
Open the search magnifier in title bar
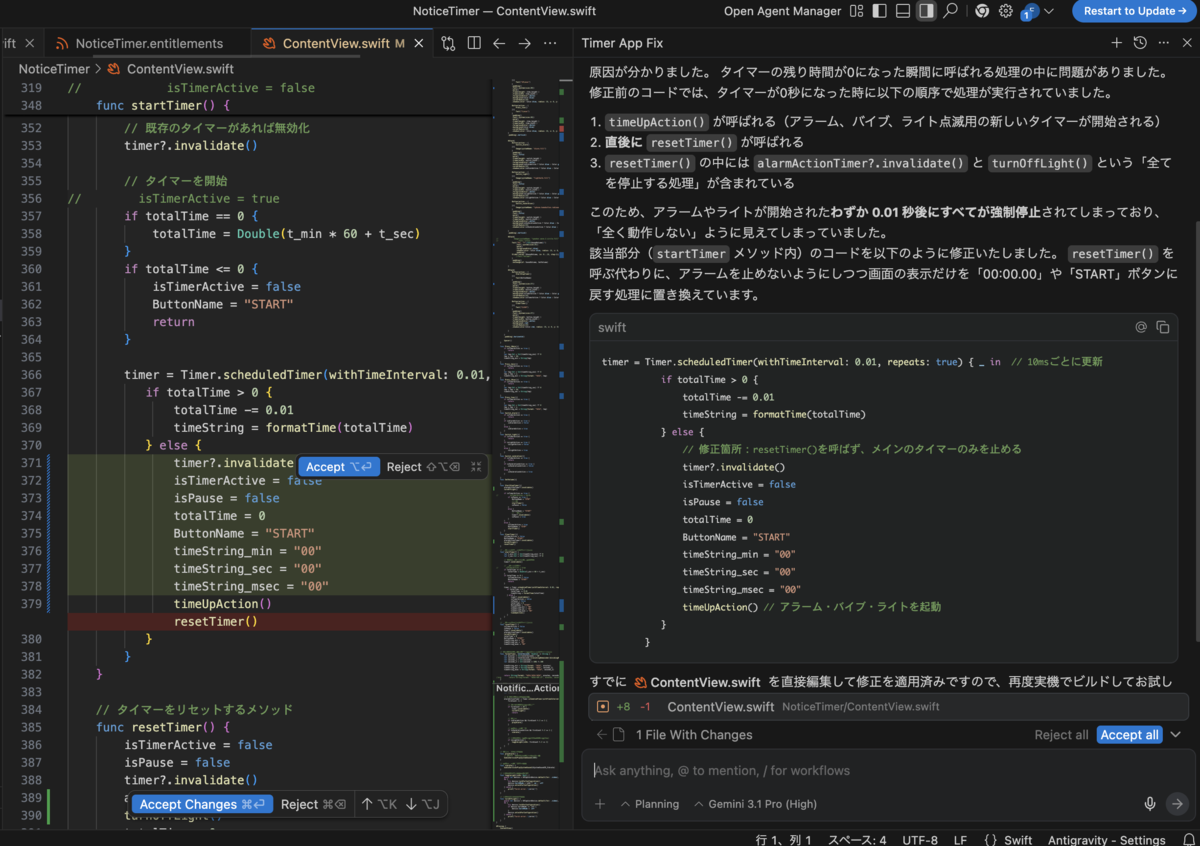(950, 11)
